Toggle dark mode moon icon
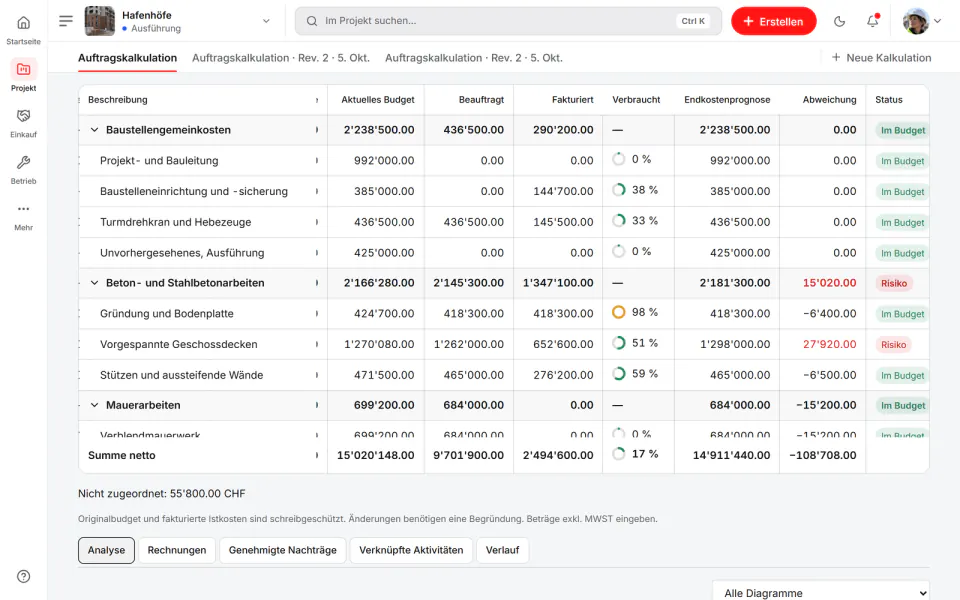 [839, 21]
